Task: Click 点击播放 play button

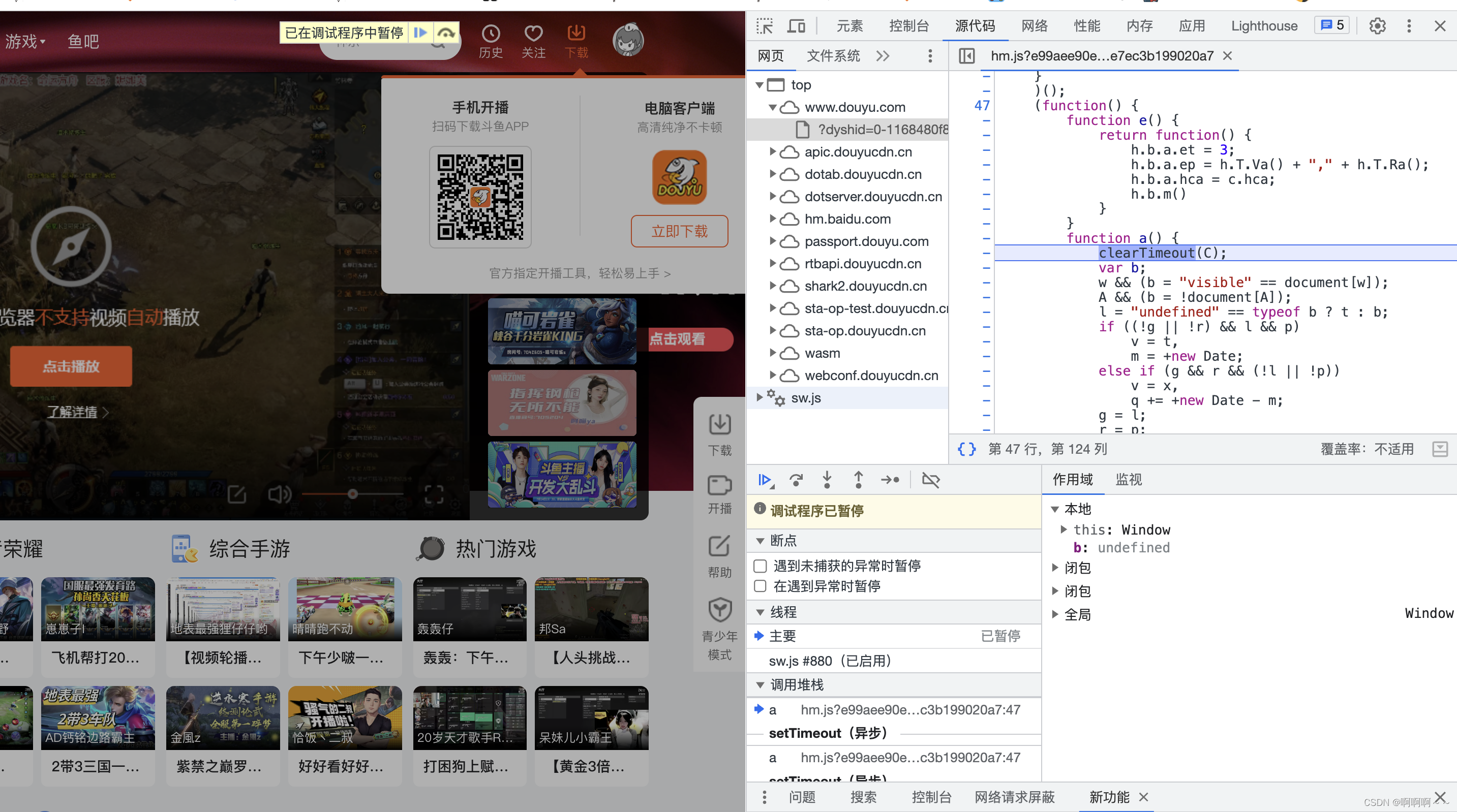Action: click(x=71, y=366)
